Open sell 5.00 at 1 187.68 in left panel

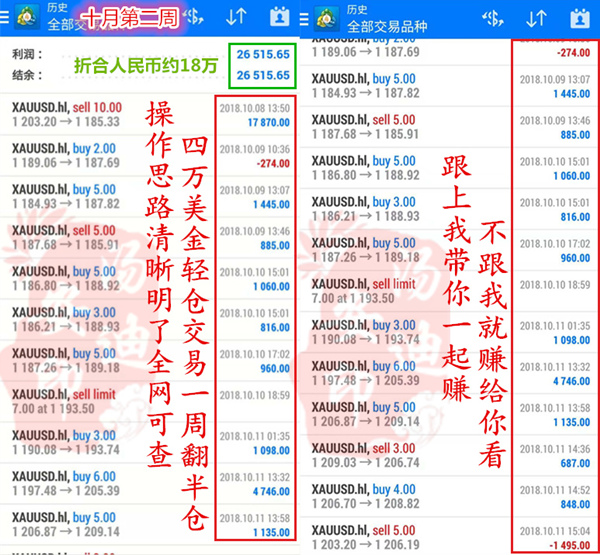click(x=149, y=237)
